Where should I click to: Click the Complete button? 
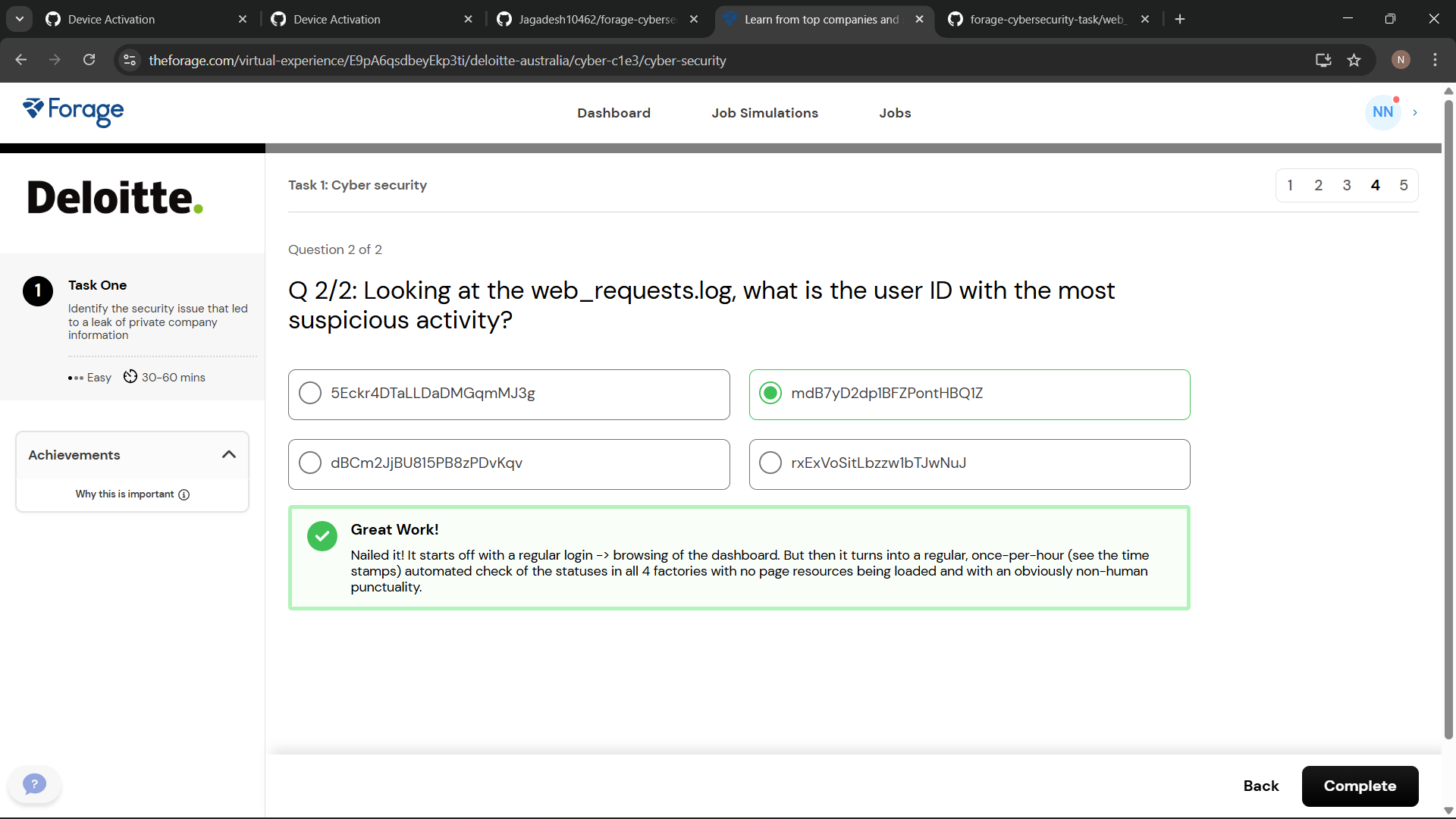point(1360,786)
